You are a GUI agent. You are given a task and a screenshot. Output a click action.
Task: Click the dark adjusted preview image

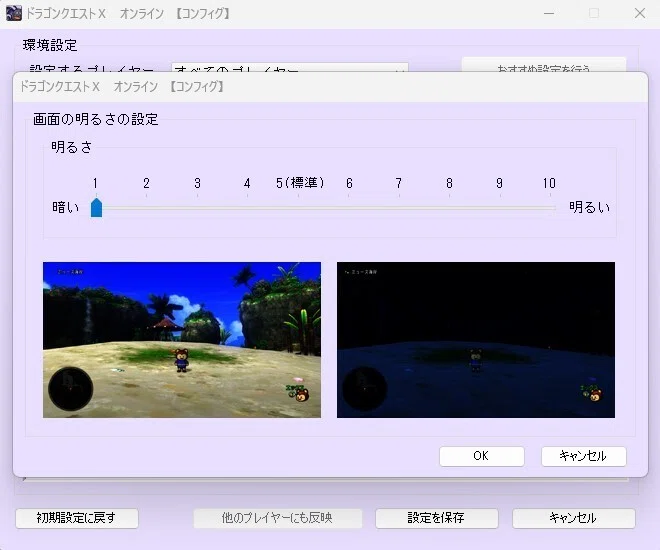476,340
